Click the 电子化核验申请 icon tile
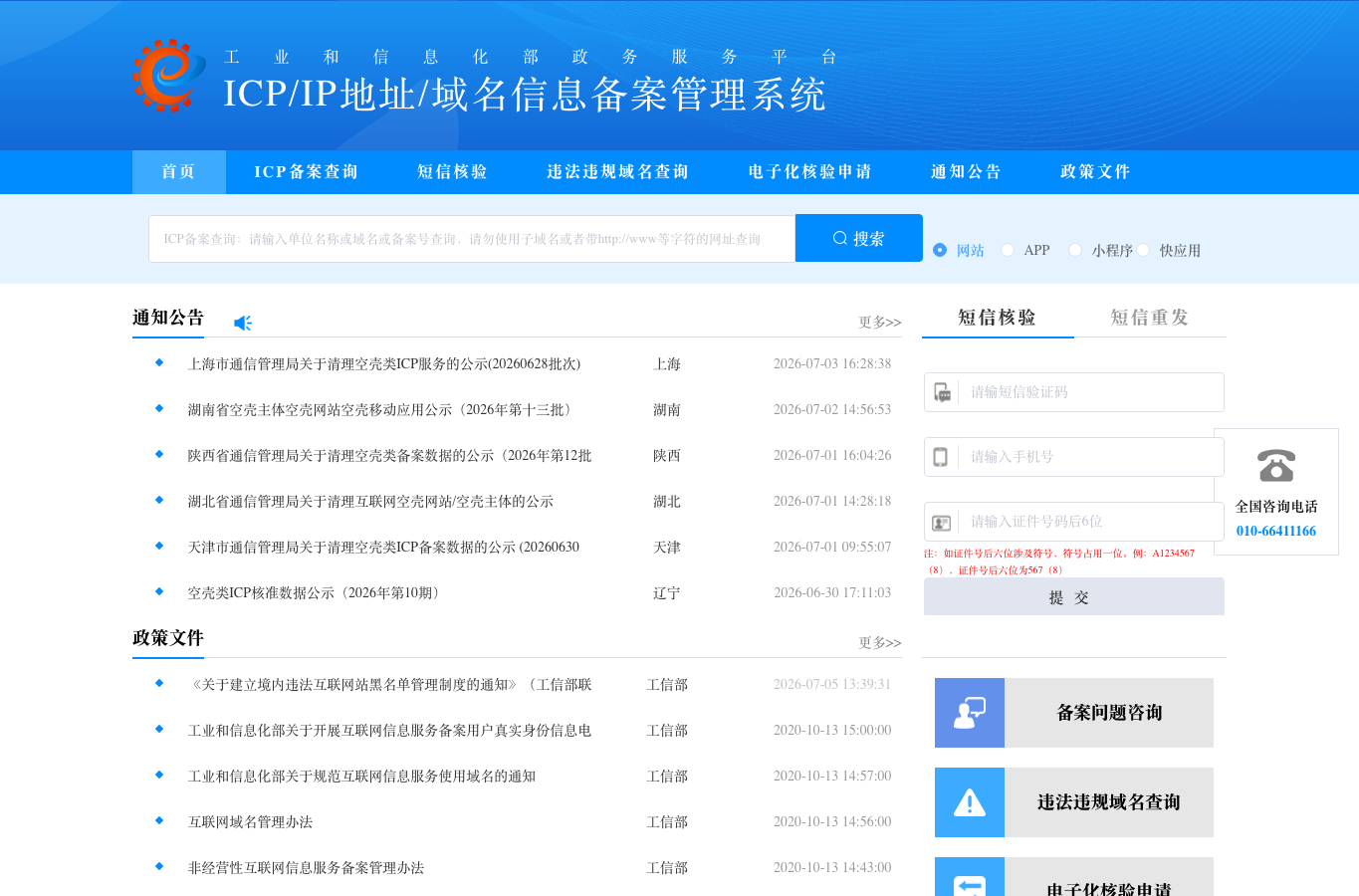Screen dimensions: 1359x896 click(970, 877)
